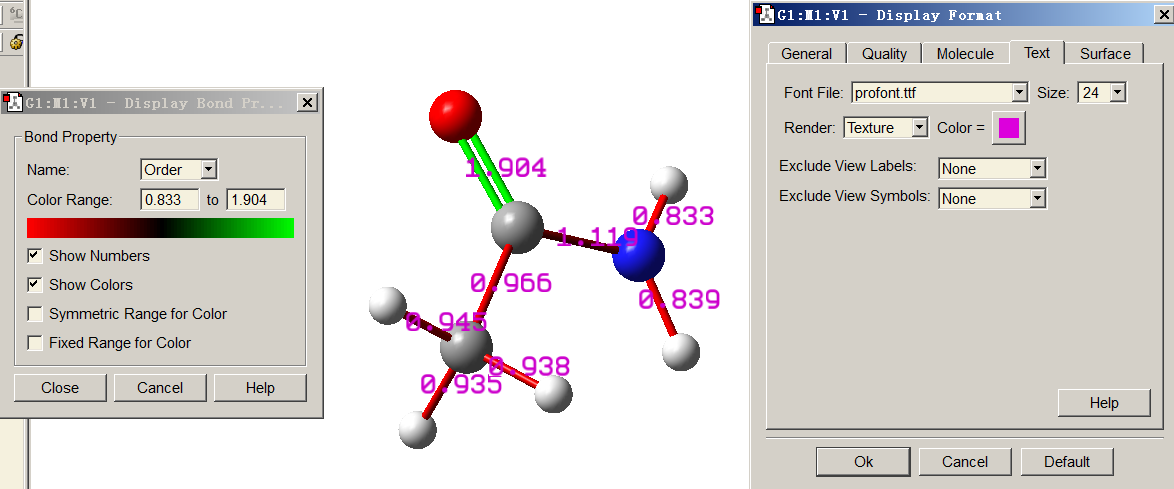1174x489 pixels.
Task: Click the bond order label 1.904
Action: [506, 168]
